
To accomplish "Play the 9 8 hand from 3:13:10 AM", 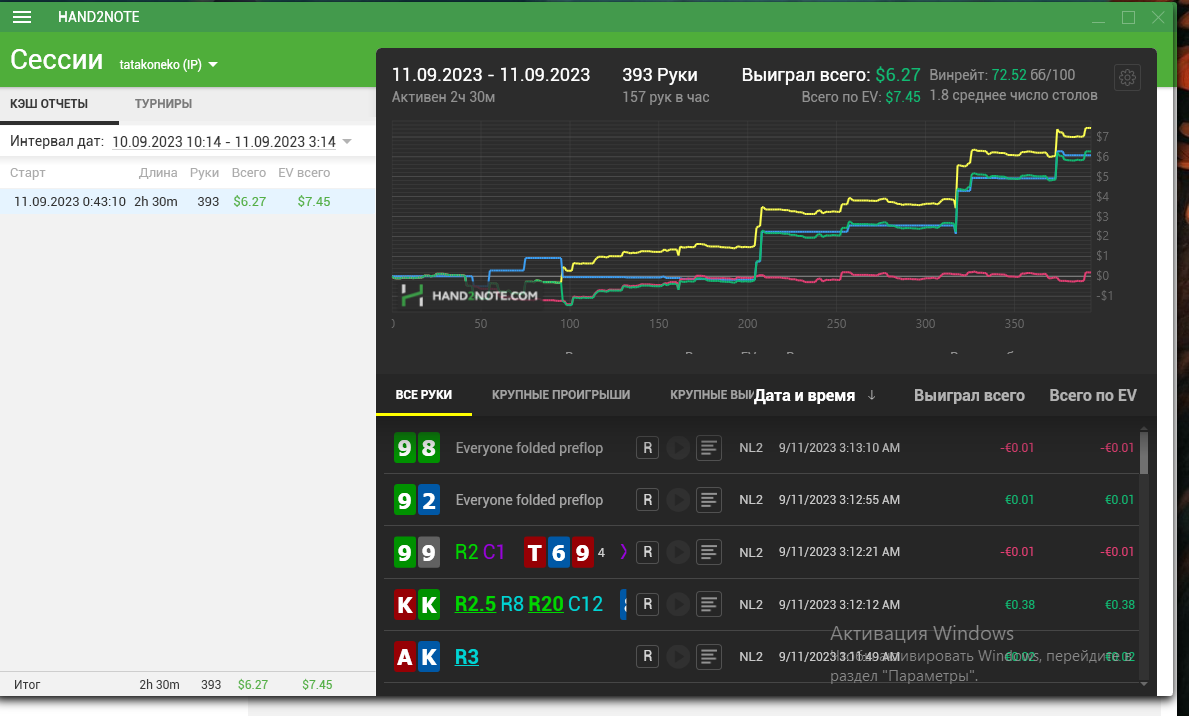I will (678, 448).
